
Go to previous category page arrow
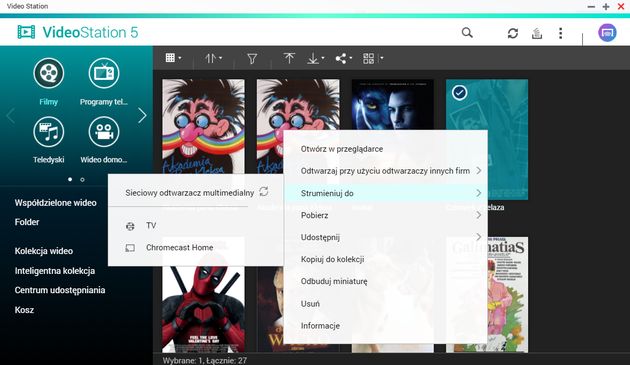click(x=10, y=115)
